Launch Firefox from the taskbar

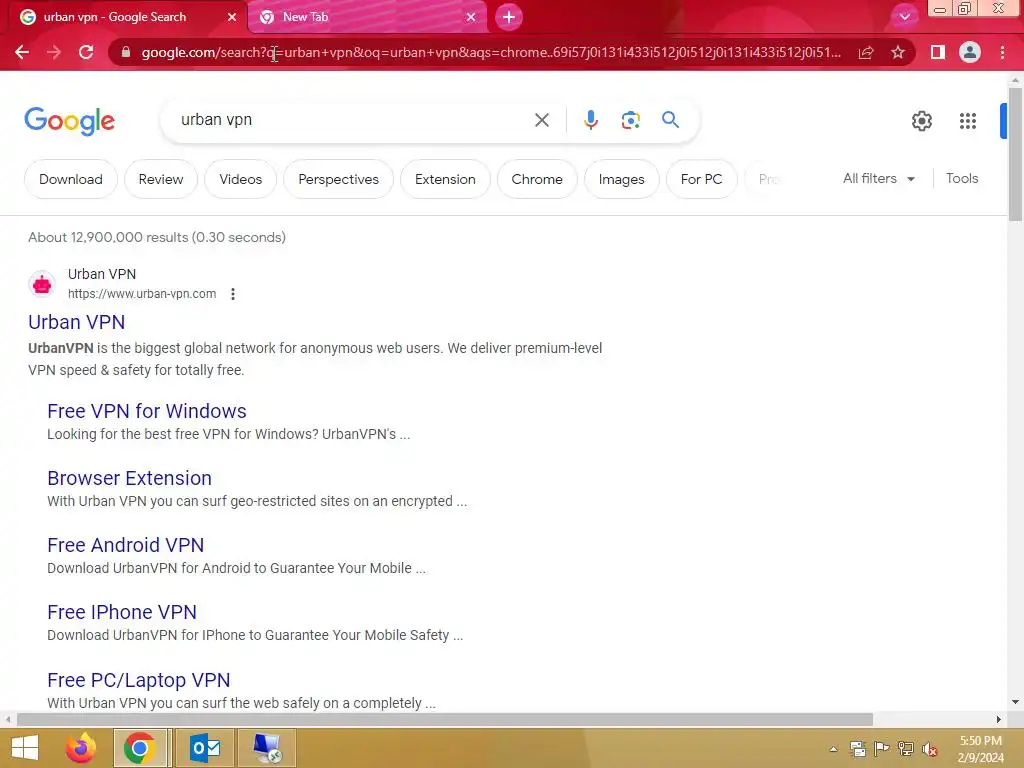click(81, 748)
